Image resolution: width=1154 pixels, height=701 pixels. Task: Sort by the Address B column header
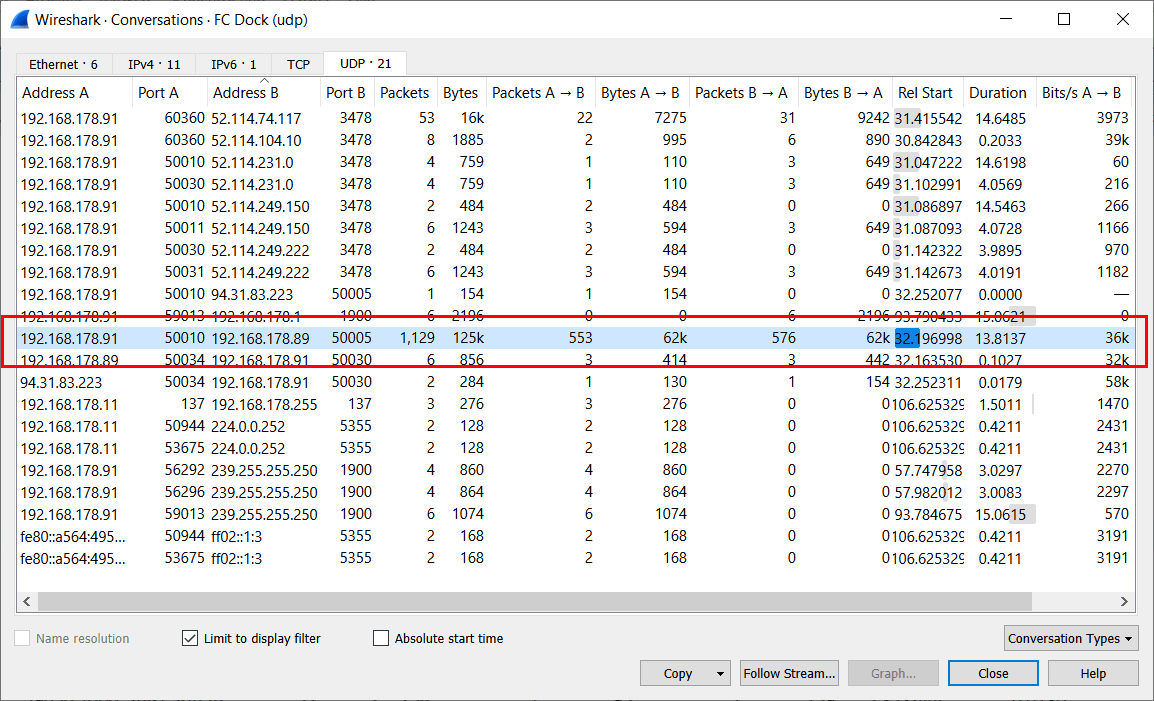coord(264,93)
